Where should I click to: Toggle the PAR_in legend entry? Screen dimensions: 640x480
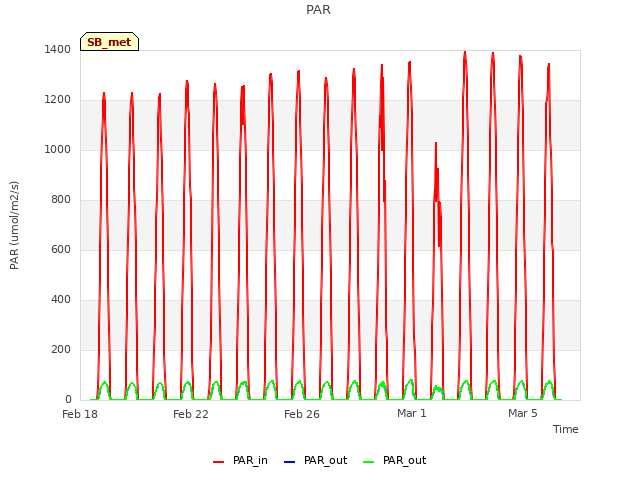tap(240, 461)
